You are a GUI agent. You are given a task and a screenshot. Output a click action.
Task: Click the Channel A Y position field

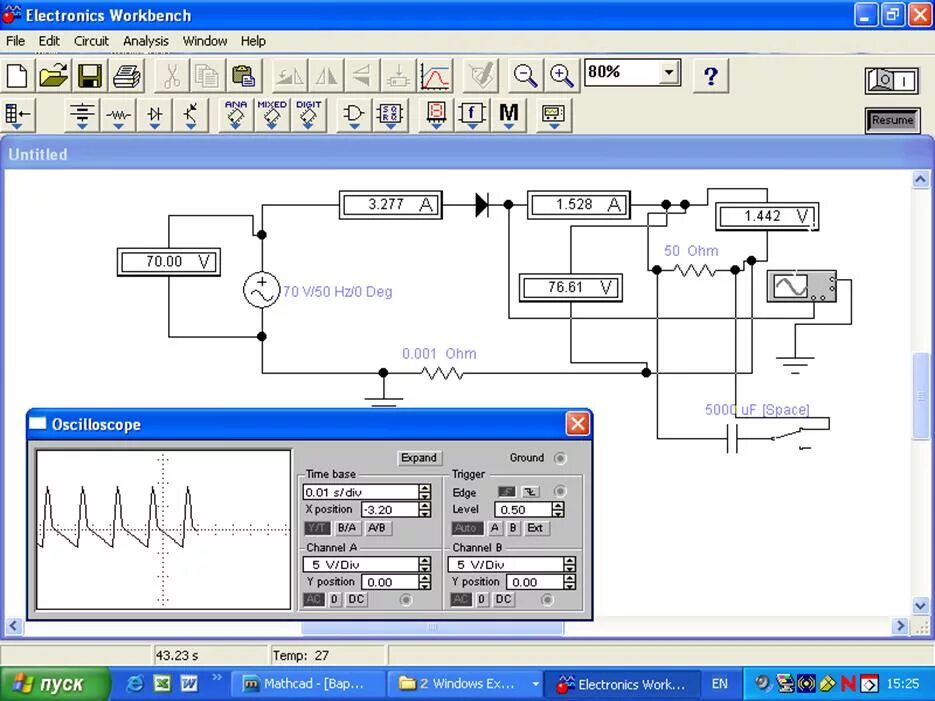[390, 582]
